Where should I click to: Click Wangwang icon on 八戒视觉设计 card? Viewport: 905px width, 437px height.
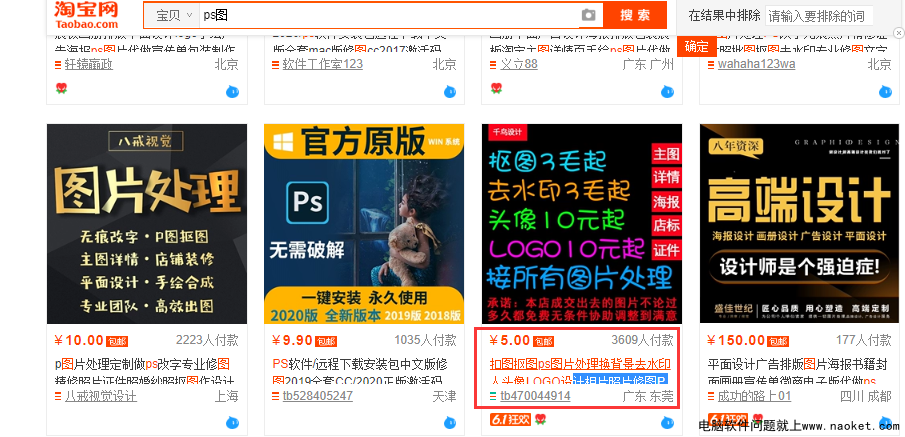coord(232,423)
